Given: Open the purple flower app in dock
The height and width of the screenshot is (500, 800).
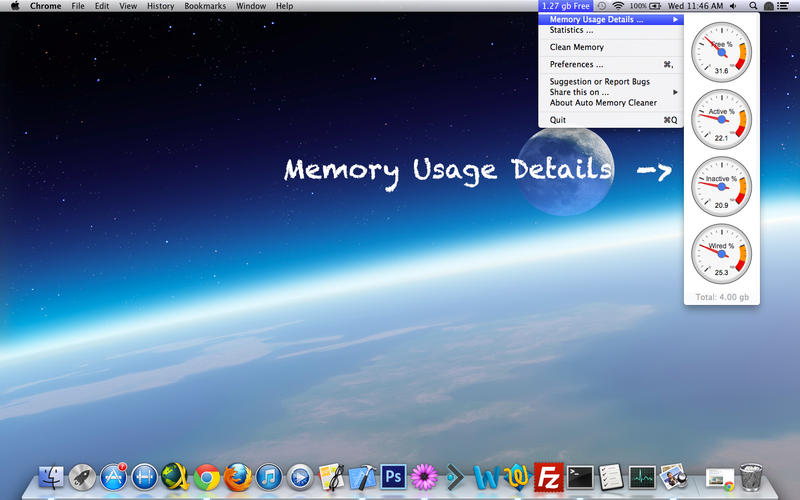Looking at the screenshot, I should [424, 478].
